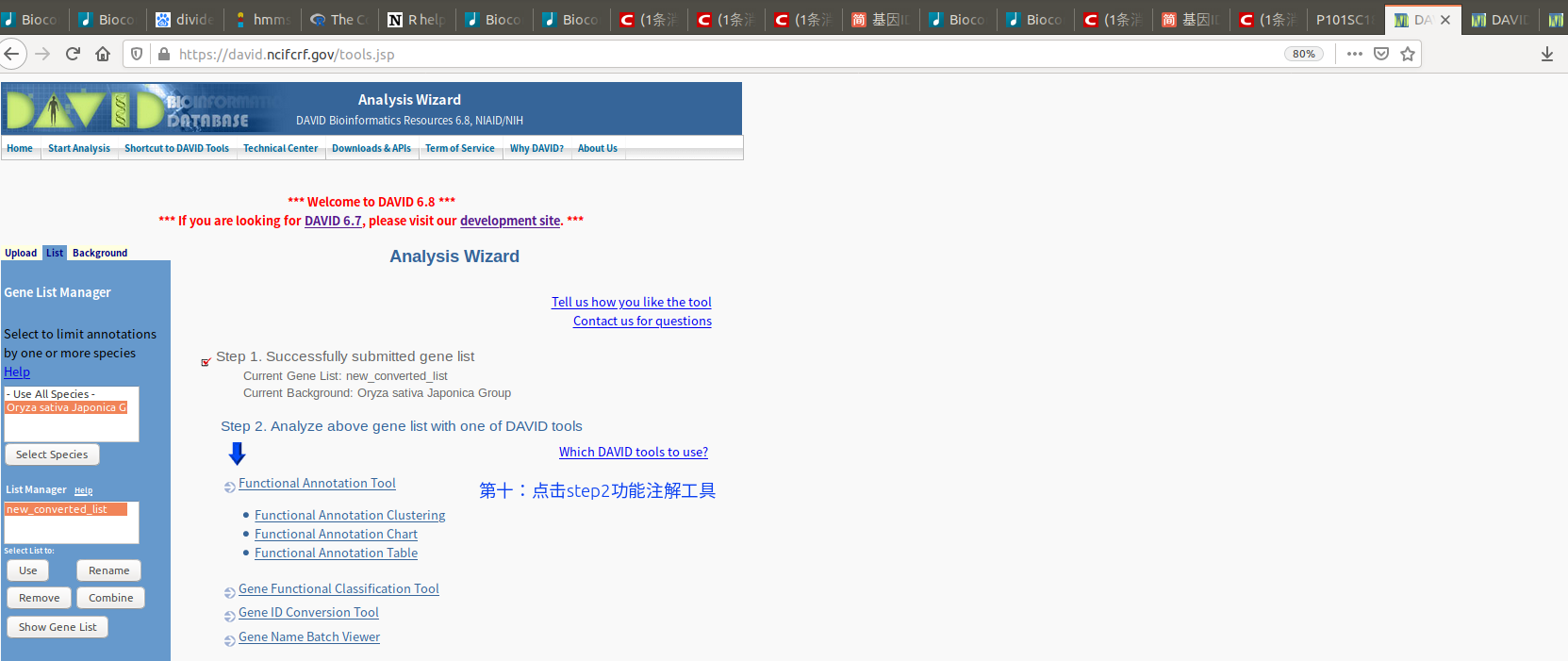Open the species Help link
The height and width of the screenshot is (661, 1568).
click(17, 372)
